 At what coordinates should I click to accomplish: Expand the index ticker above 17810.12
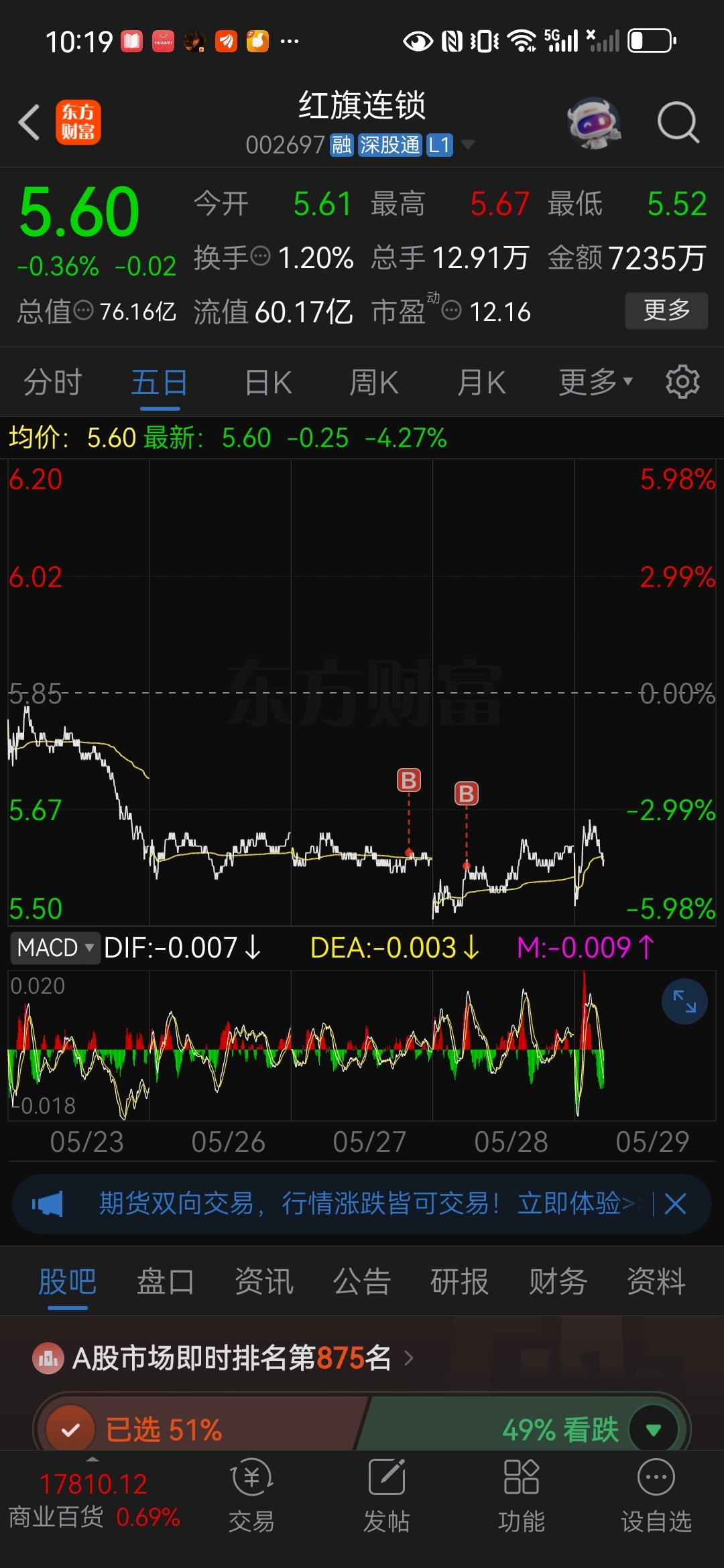pos(93,1459)
